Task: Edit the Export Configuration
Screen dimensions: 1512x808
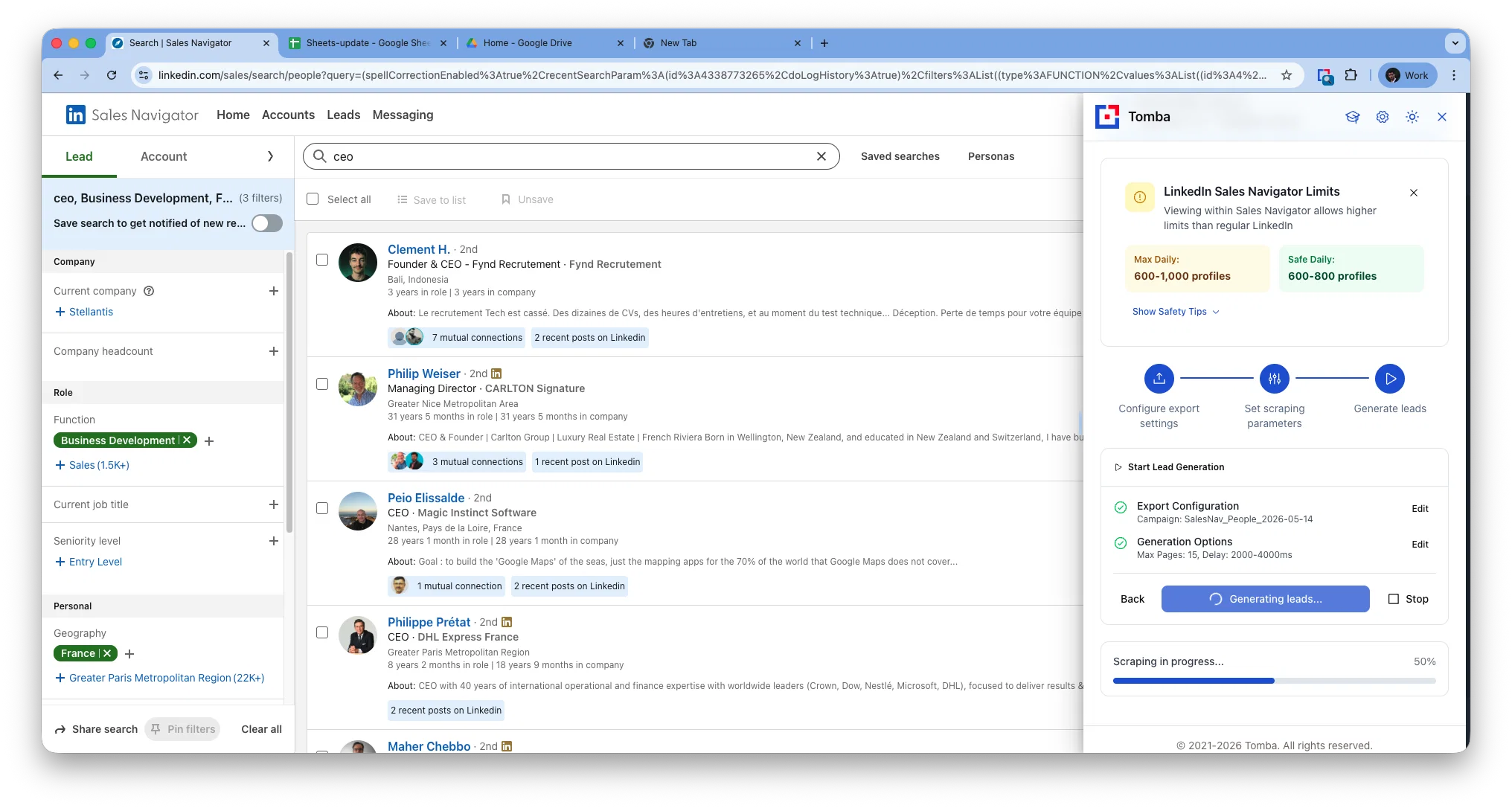Action: (1420, 509)
